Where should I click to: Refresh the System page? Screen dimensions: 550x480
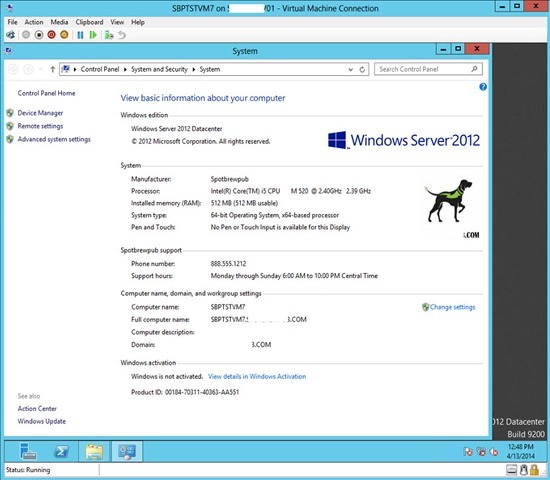pyautogui.click(x=362, y=69)
